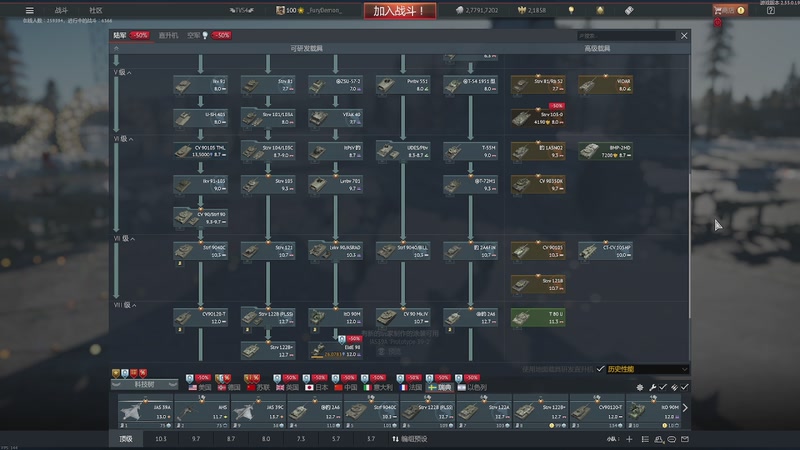Select the 以色列 Israel nation tab
The image size is (800, 450).
tap(472, 387)
